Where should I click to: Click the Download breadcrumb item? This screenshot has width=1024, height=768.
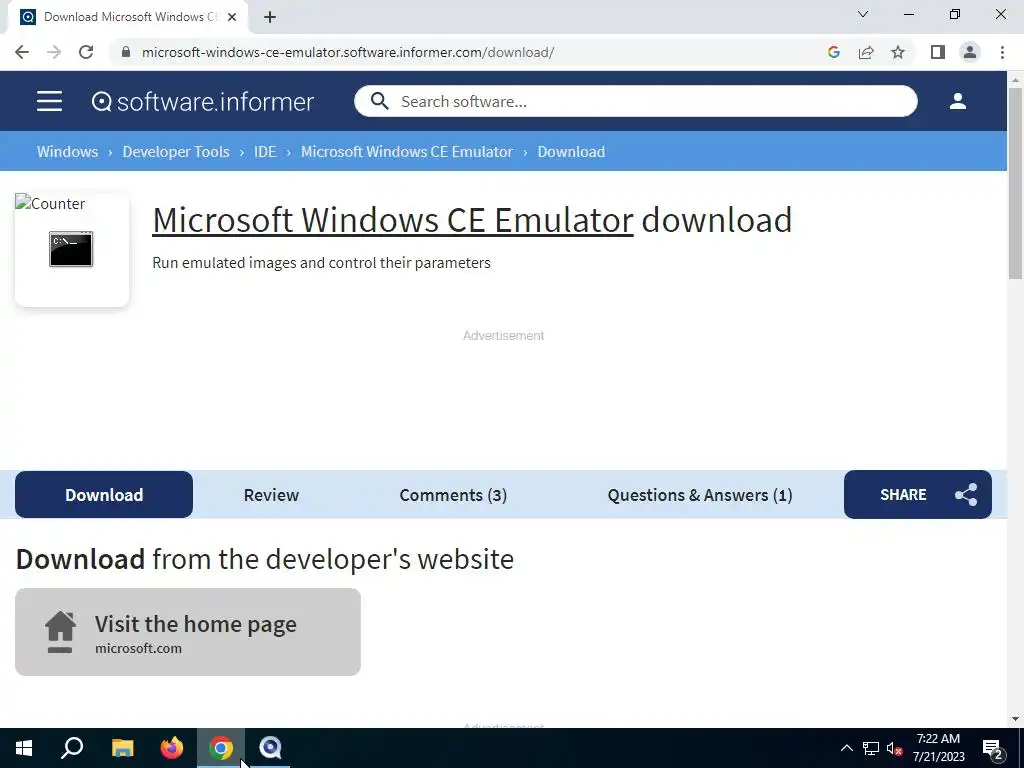tap(571, 152)
